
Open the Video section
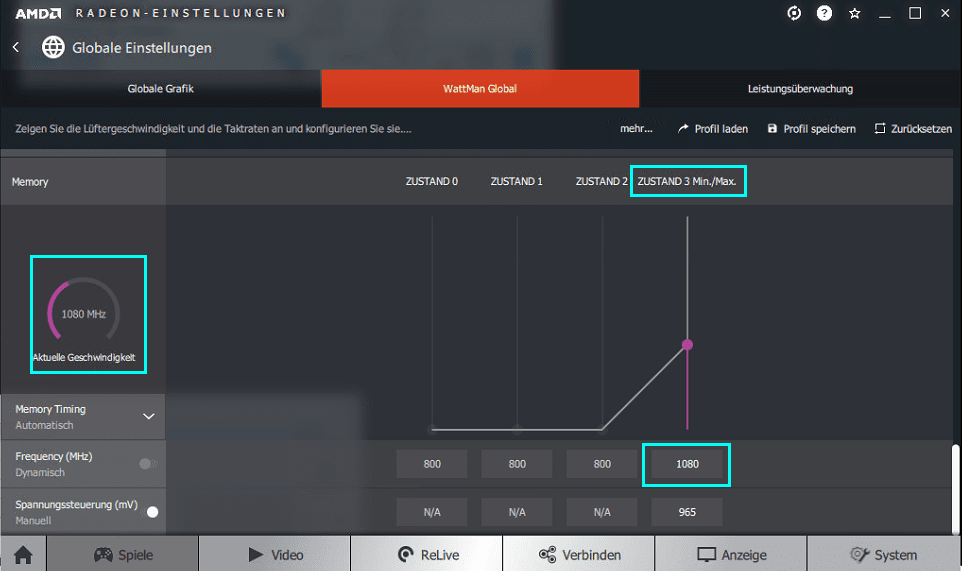(x=275, y=554)
